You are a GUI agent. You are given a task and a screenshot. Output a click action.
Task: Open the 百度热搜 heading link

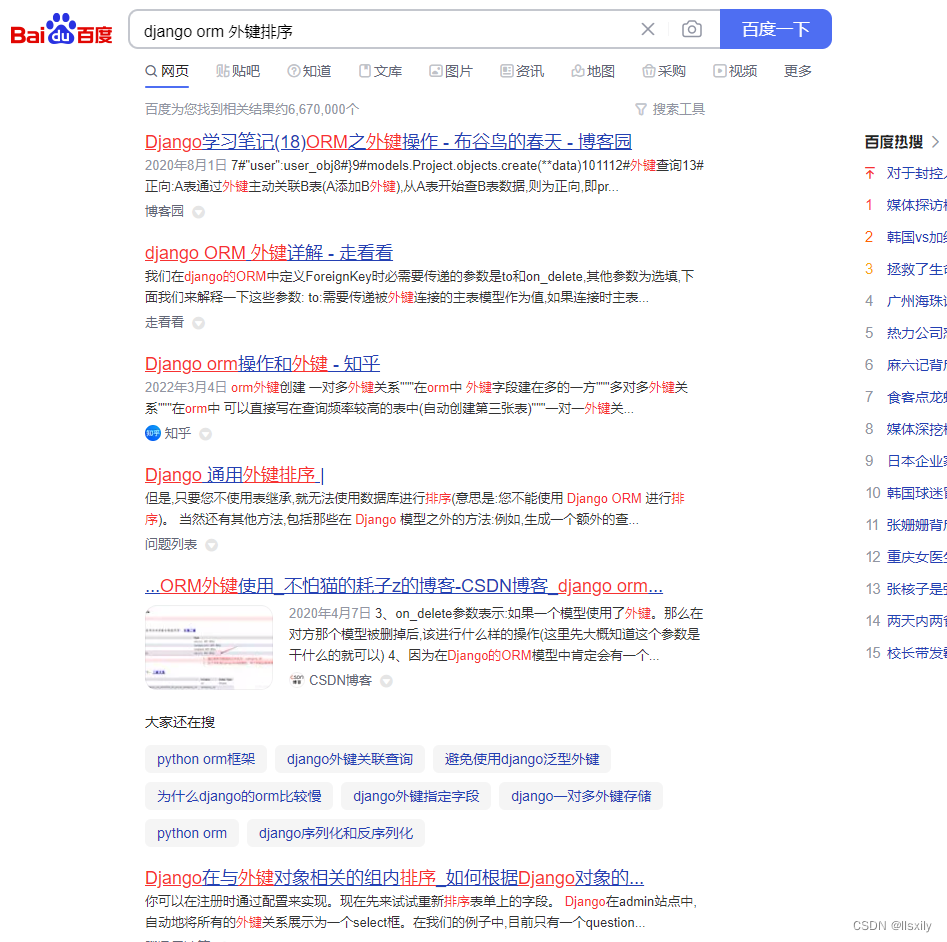coord(894,142)
